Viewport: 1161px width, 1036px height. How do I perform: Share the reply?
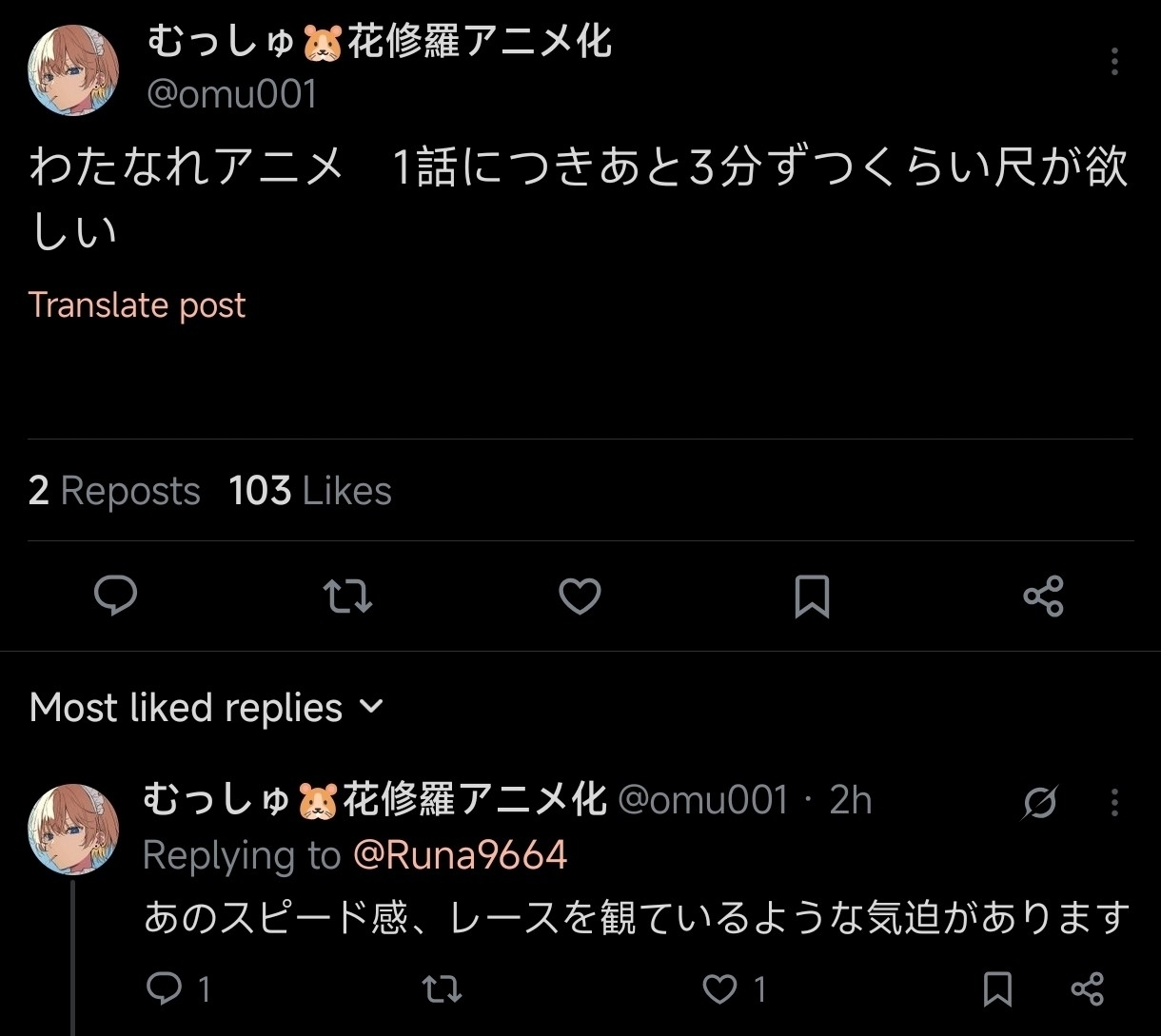point(1087,989)
